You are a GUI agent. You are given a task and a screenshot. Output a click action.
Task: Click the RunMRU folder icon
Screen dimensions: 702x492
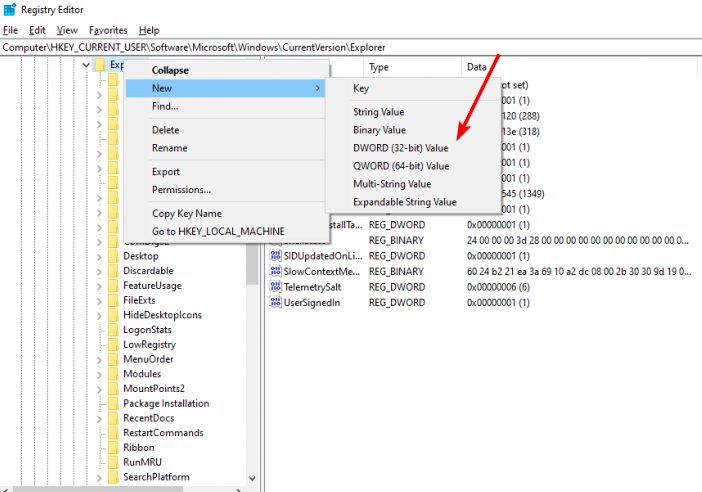coord(113,462)
